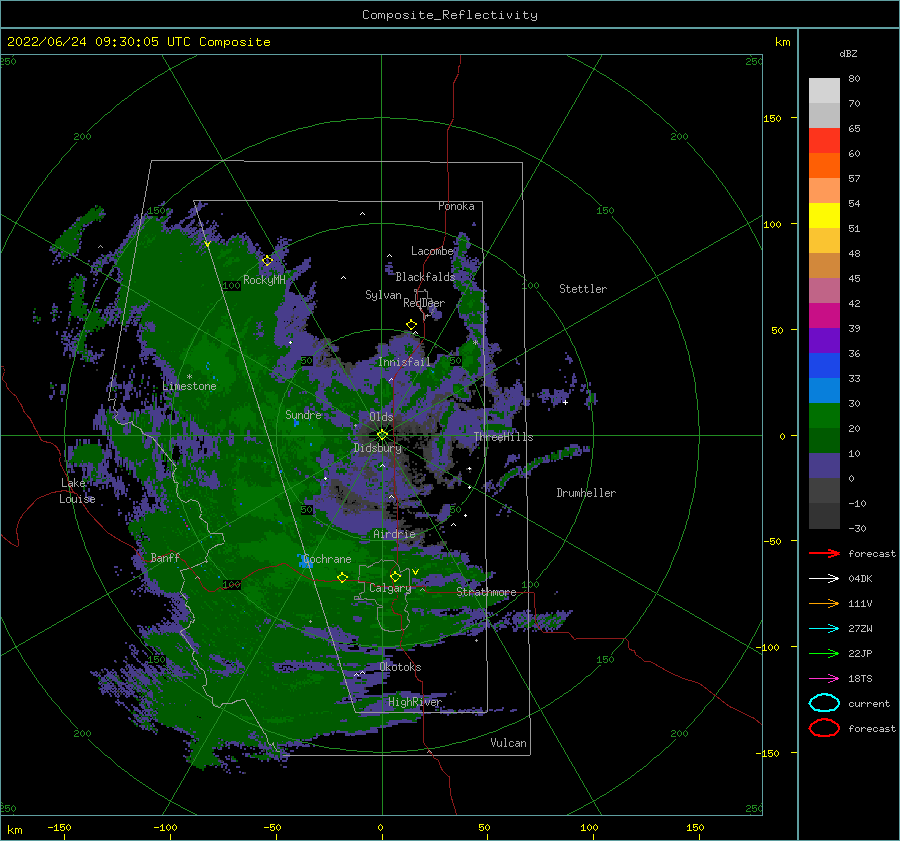Click the yellow 150 tick label on the right axis

(x=772, y=118)
